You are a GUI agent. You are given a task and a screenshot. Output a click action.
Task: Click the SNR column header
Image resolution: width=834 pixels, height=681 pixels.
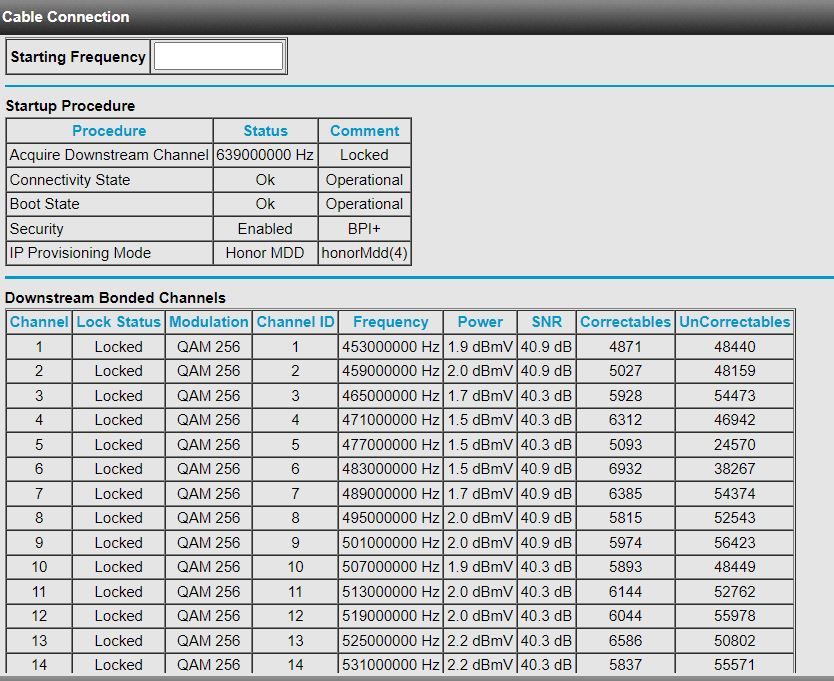tap(546, 322)
